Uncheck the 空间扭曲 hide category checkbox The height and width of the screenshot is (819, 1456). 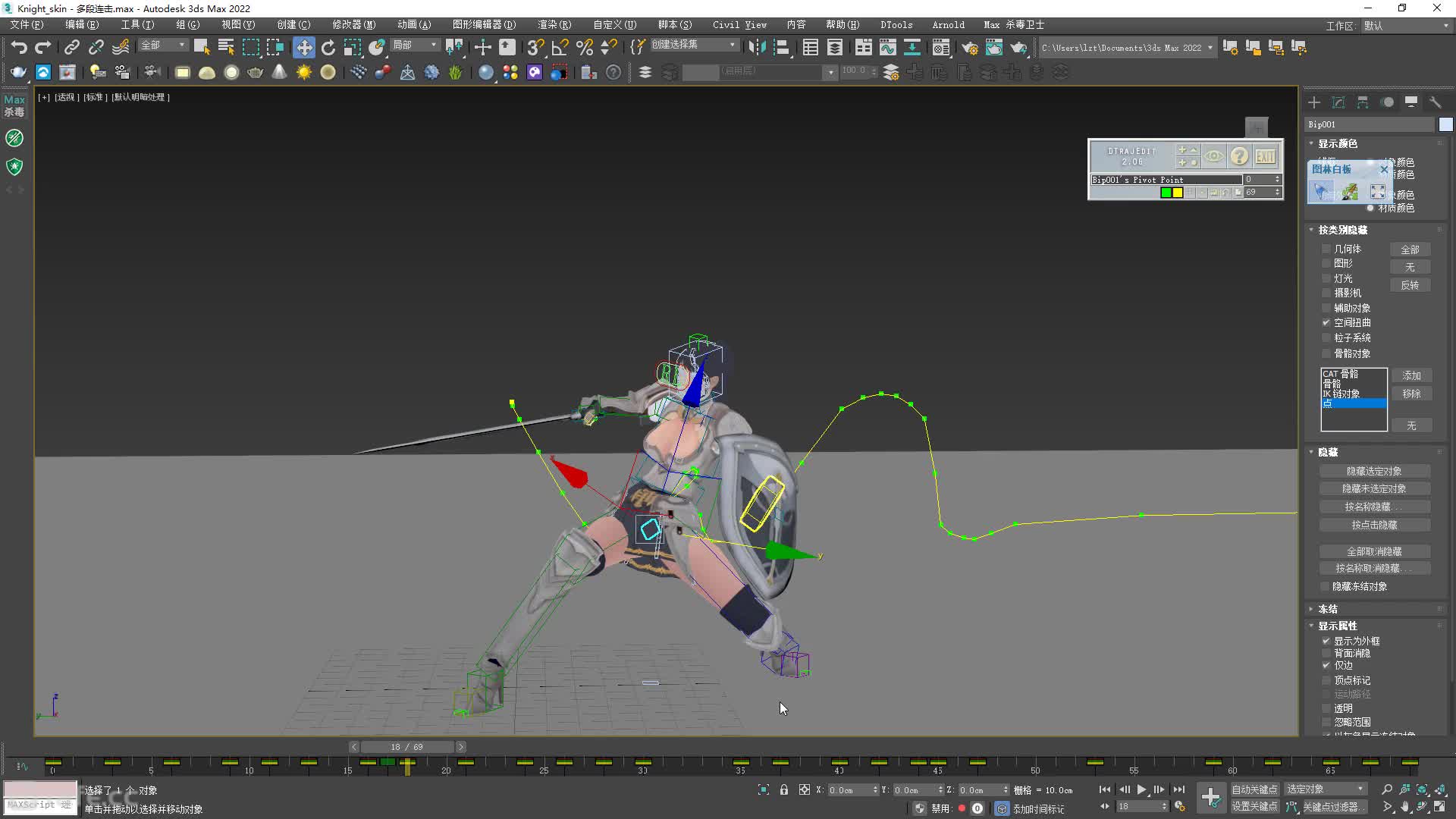click(x=1326, y=322)
